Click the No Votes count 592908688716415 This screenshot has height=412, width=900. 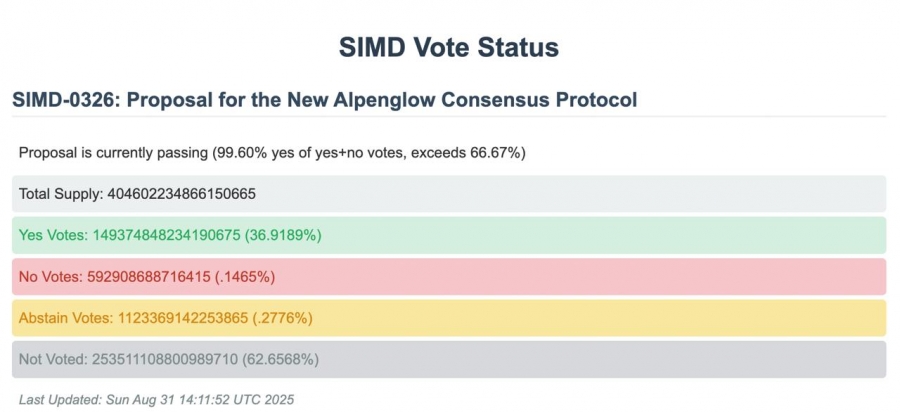[149, 277]
